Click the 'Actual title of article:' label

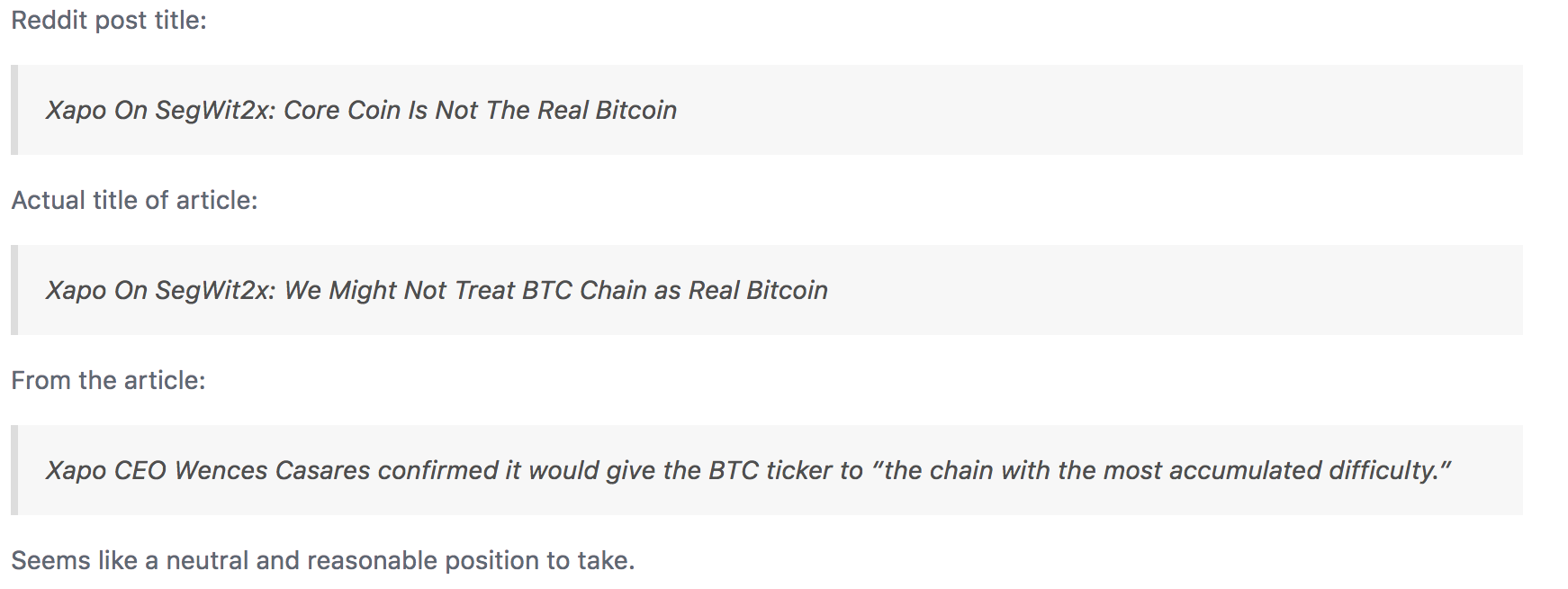point(134,200)
